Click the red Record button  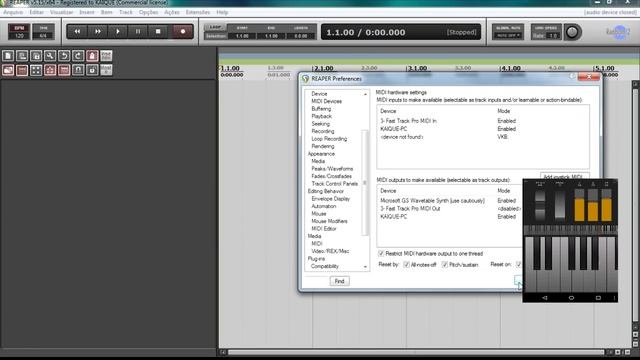[182, 31]
